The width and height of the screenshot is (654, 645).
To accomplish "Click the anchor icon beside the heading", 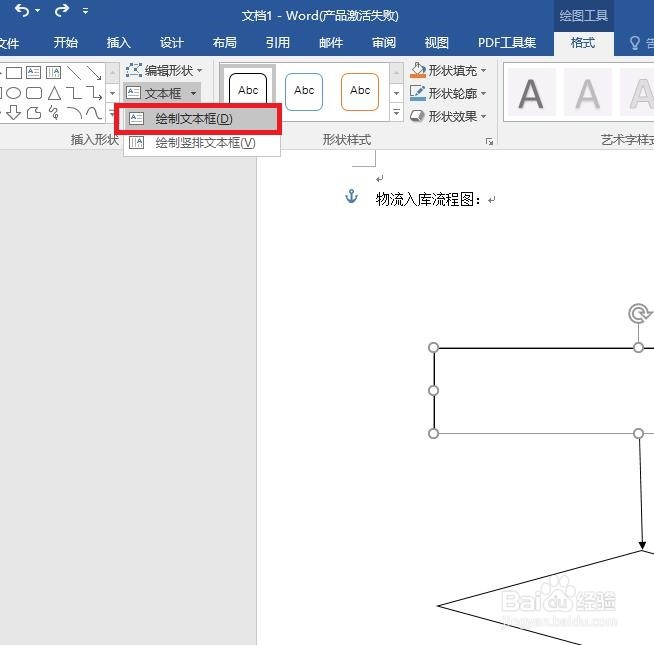I will pos(352,196).
